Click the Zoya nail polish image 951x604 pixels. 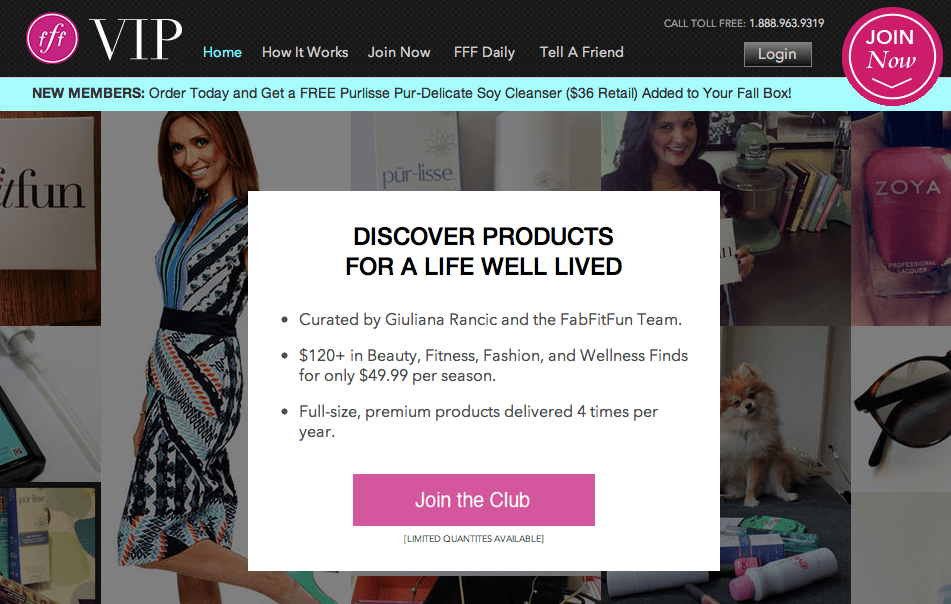(x=901, y=218)
